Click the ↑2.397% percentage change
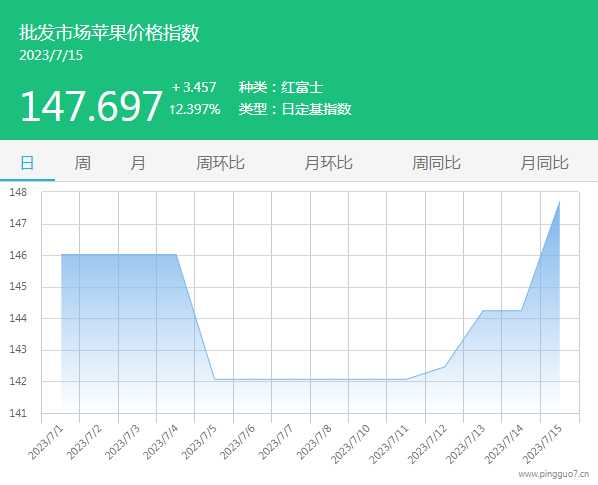This screenshot has height=485, width=598. tap(195, 109)
